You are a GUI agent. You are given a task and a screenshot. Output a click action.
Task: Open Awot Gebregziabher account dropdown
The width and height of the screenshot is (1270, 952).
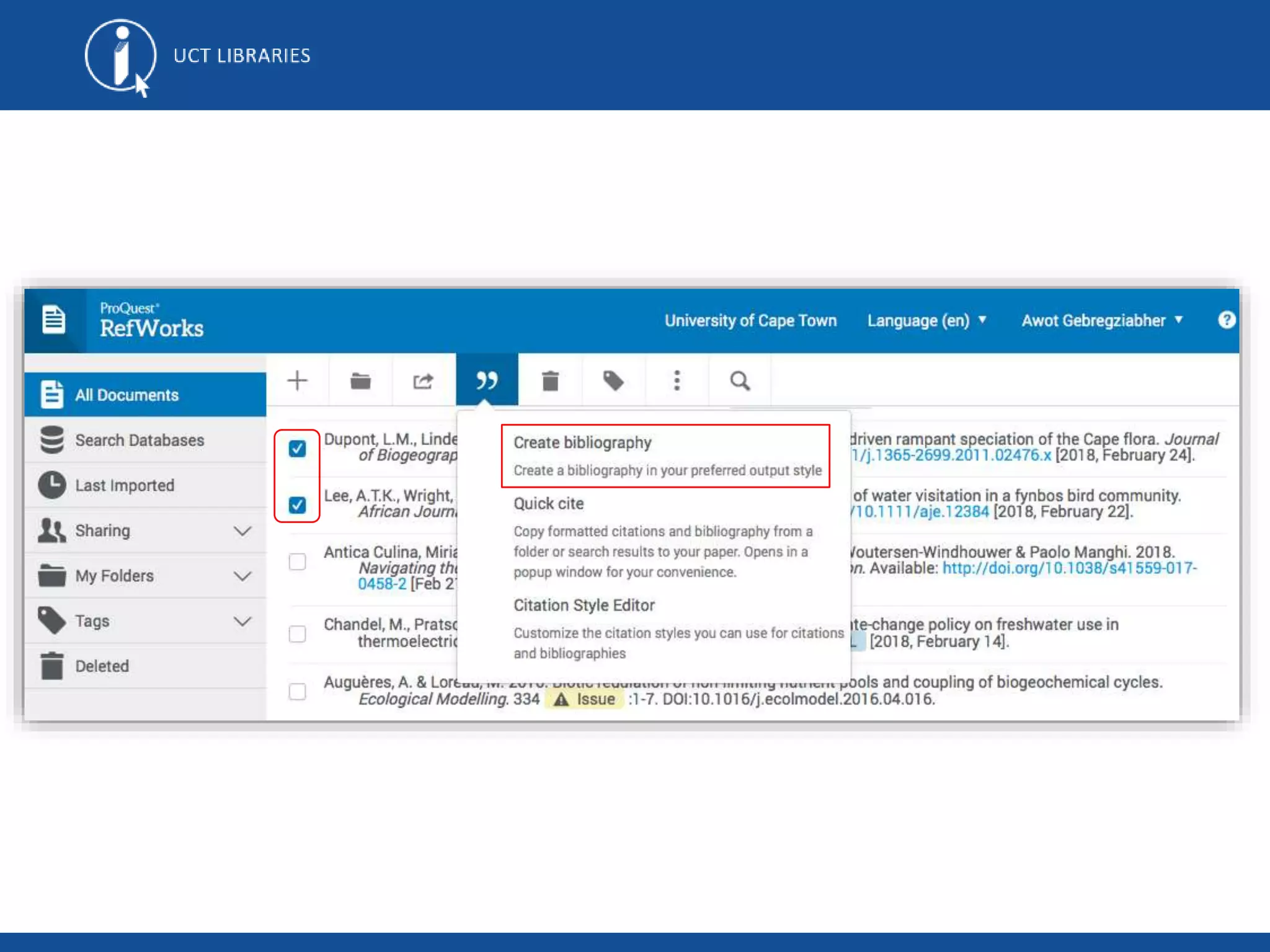point(1102,320)
